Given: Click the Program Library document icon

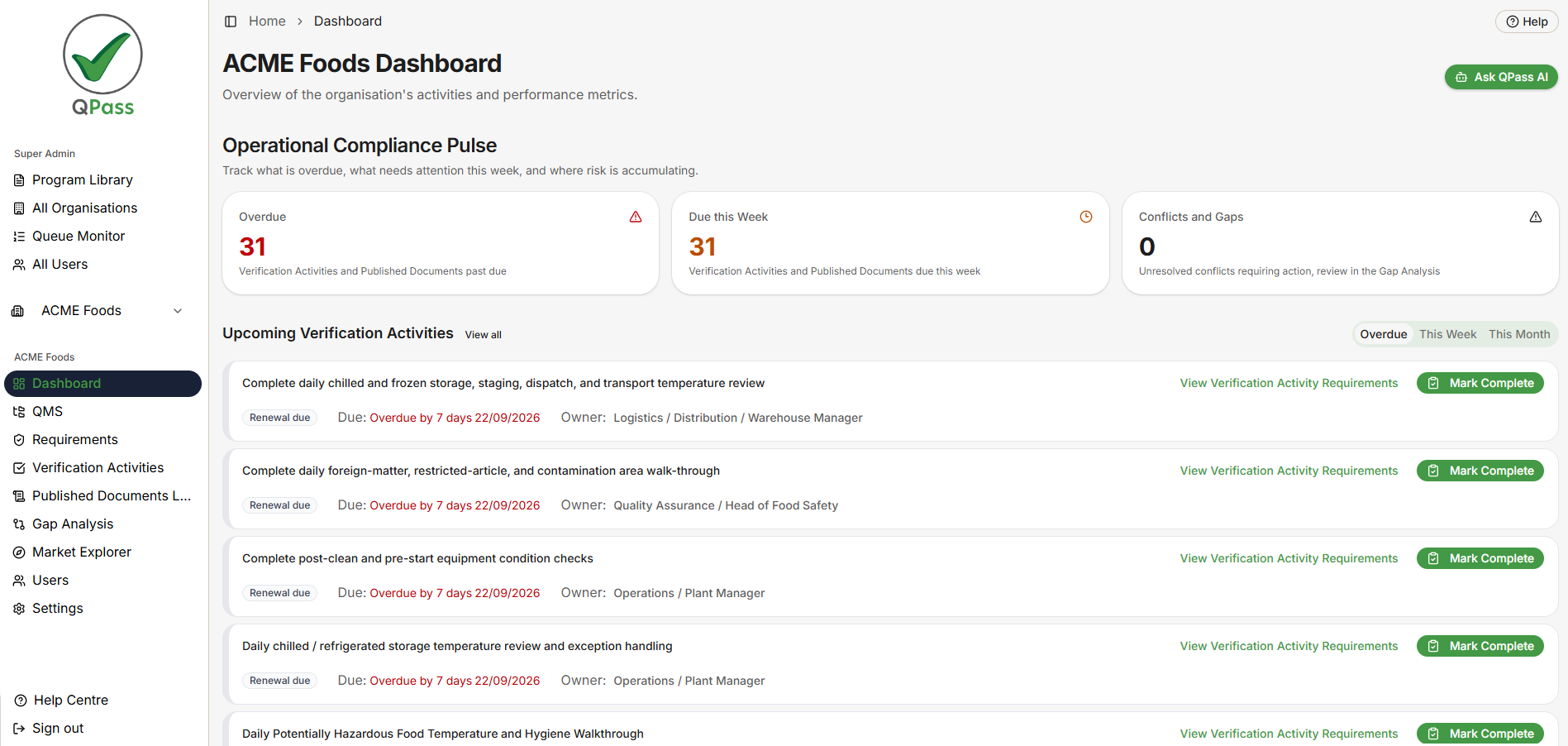Looking at the screenshot, I should pyautogui.click(x=19, y=180).
